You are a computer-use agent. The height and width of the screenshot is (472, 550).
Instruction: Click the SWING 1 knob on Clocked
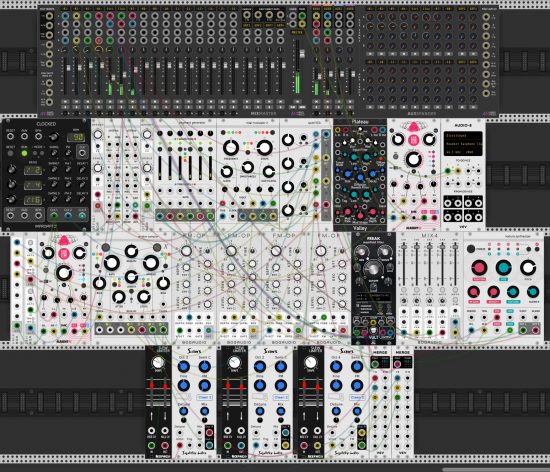(54, 170)
